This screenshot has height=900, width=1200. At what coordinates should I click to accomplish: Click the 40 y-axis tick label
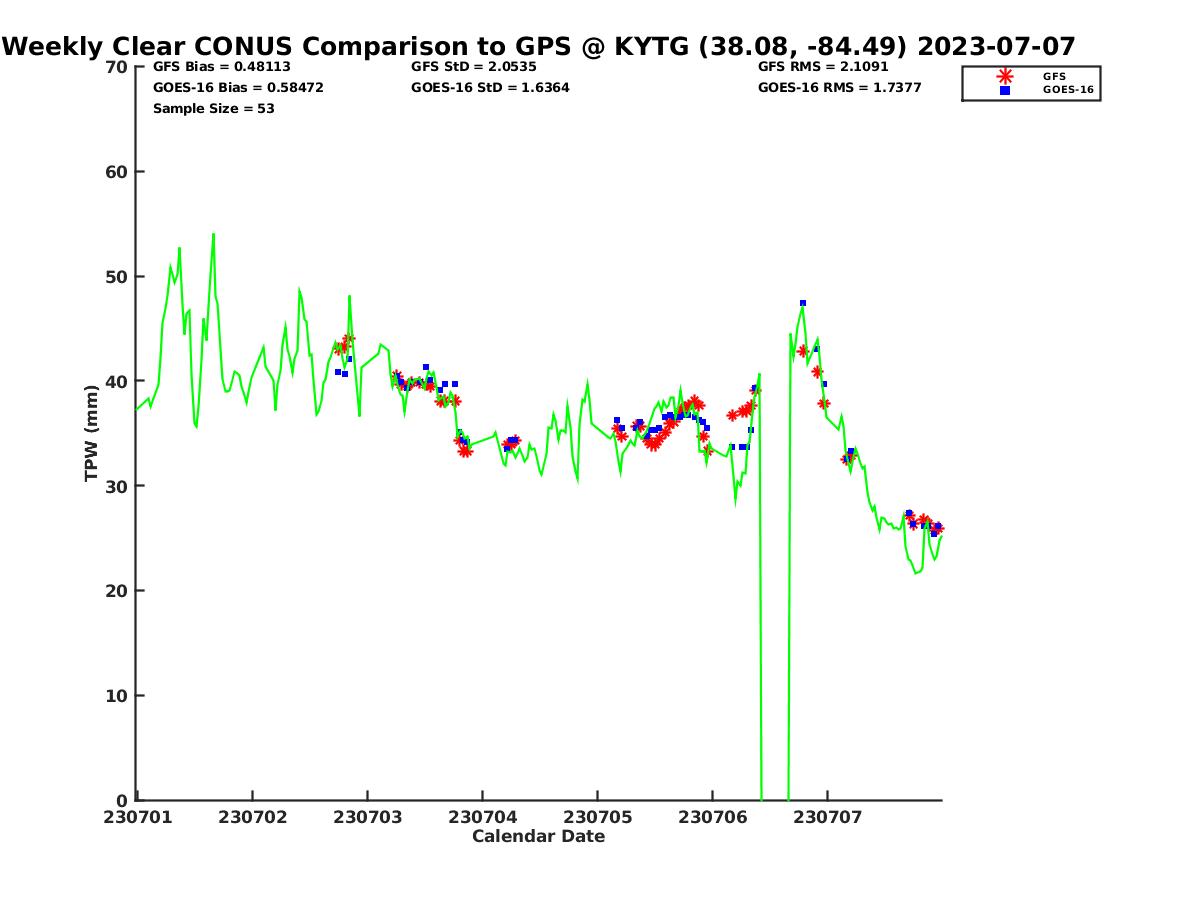pyautogui.click(x=117, y=381)
